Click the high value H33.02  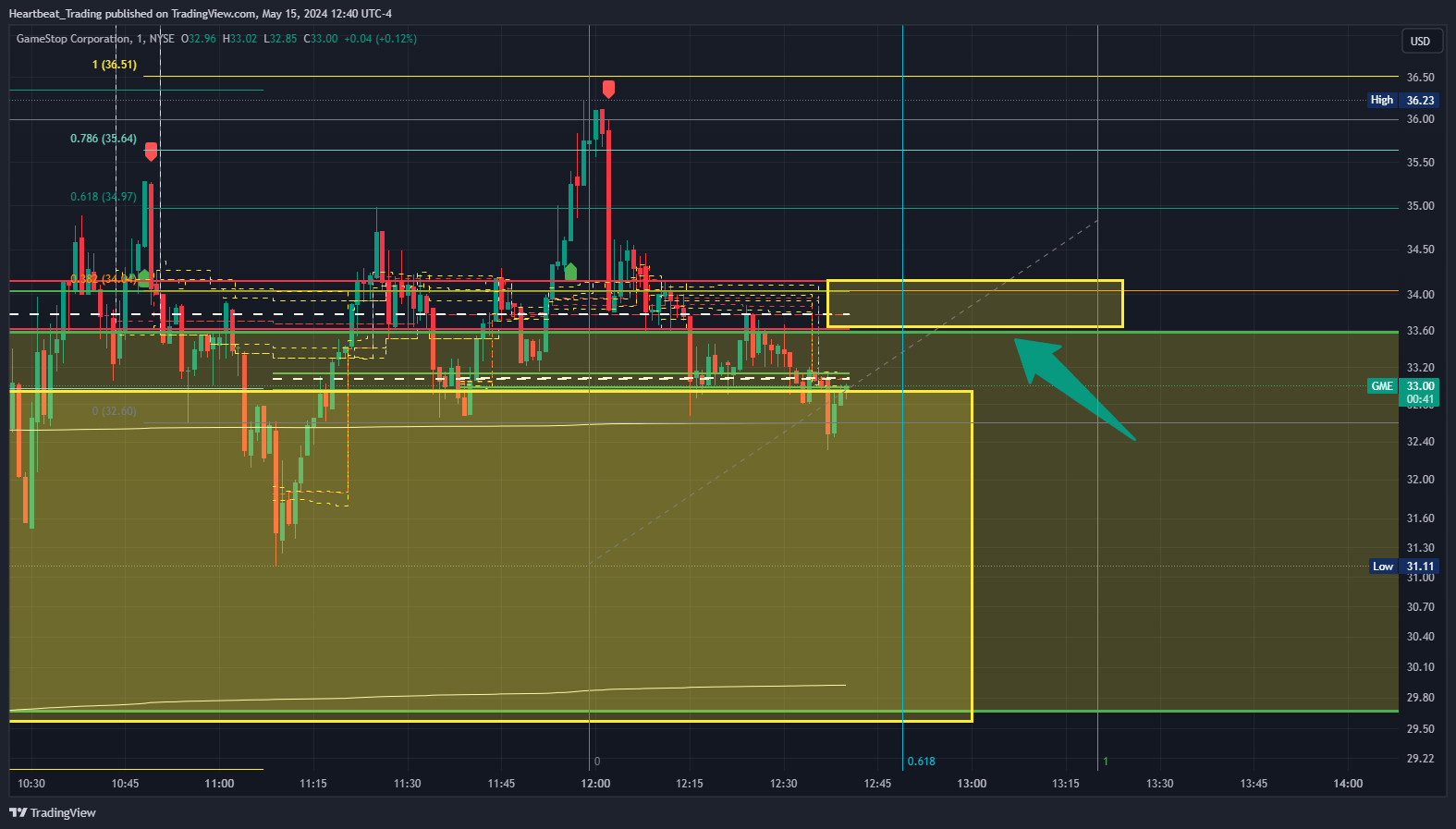tap(239, 39)
